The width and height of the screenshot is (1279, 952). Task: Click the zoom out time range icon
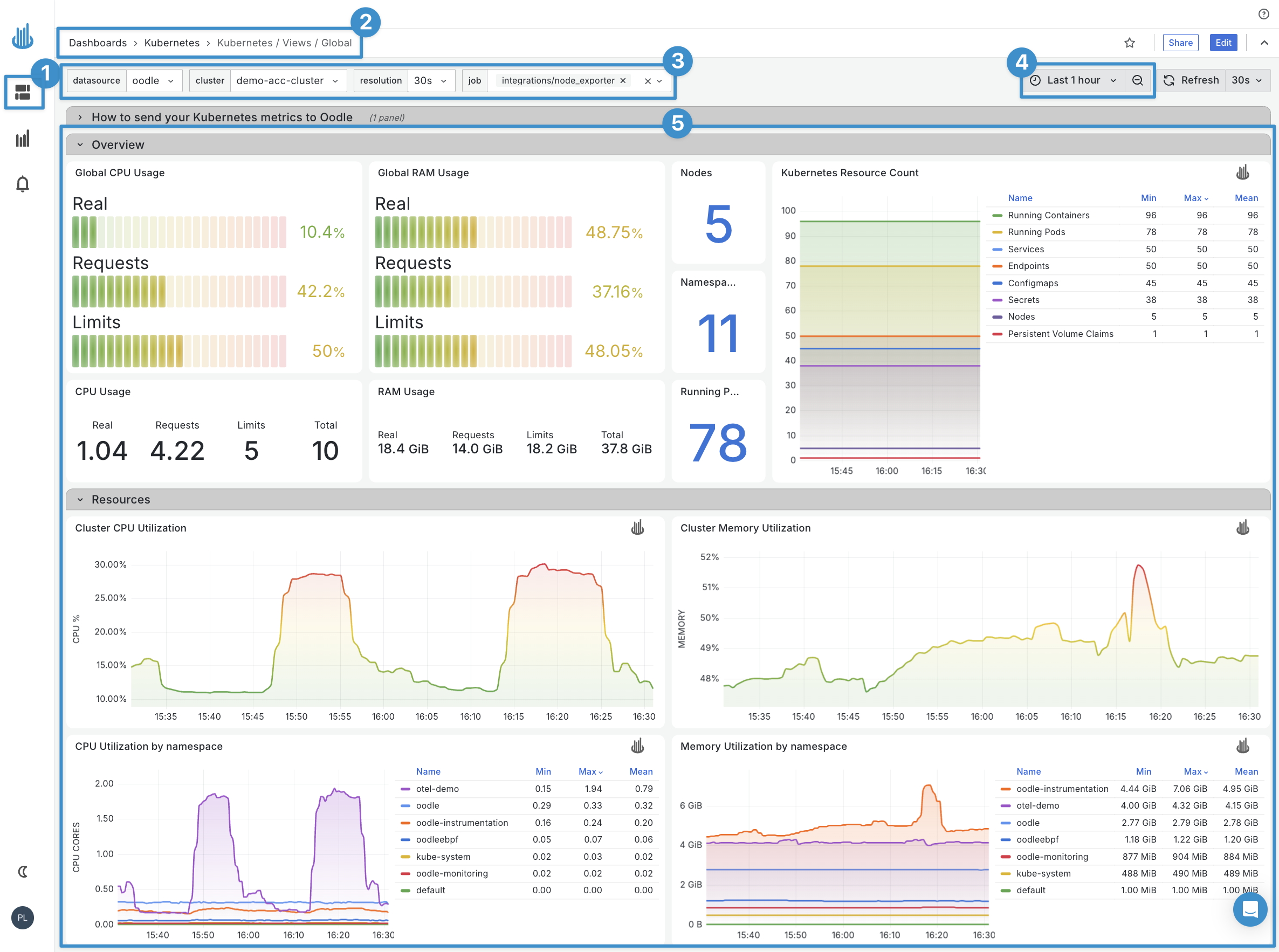(1137, 80)
